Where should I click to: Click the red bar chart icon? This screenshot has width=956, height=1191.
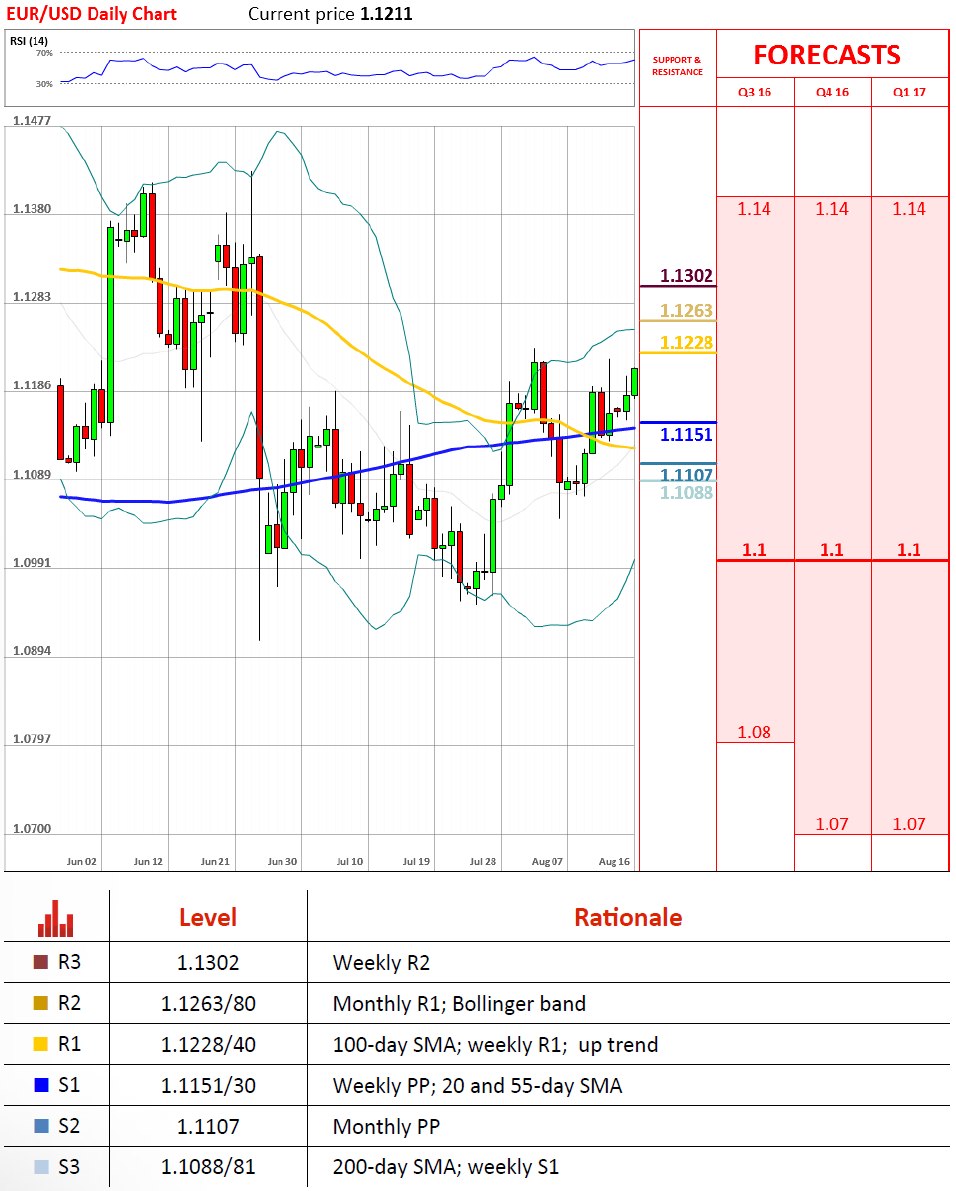55,918
